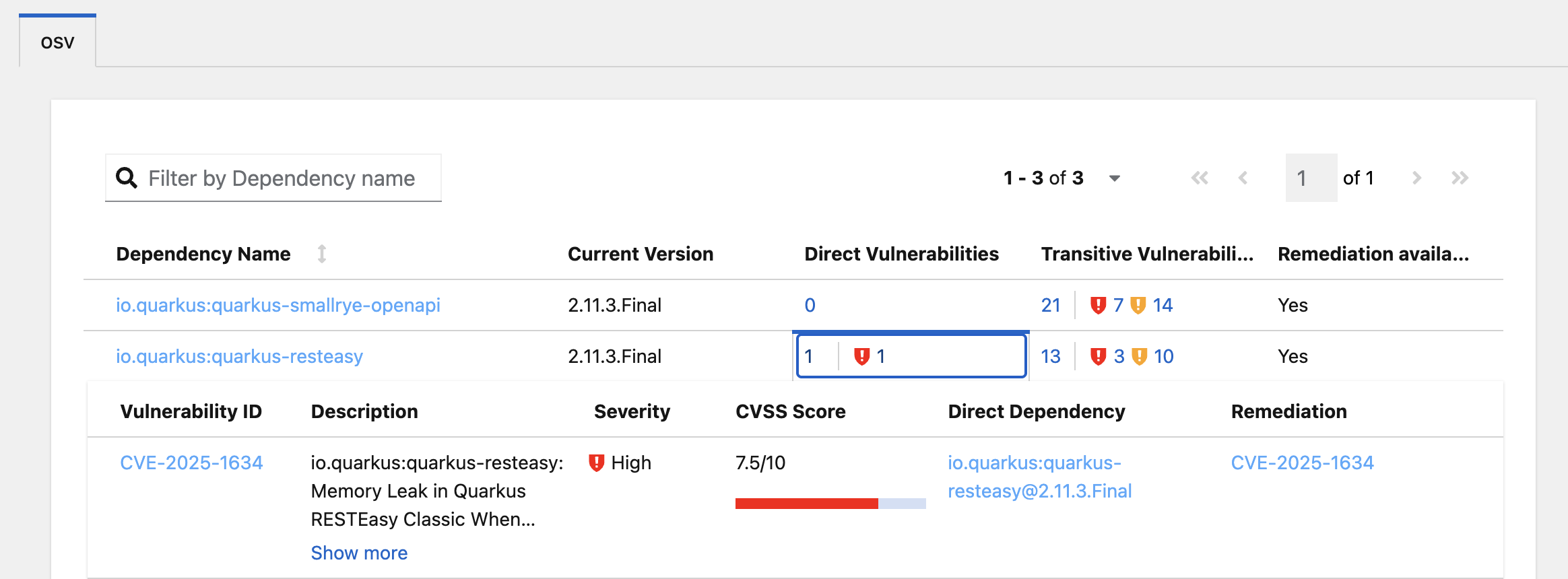The image size is (1568, 579).
Task: Open io.quarkus:quarkus-resteasy dependency link
Action: 239,356
